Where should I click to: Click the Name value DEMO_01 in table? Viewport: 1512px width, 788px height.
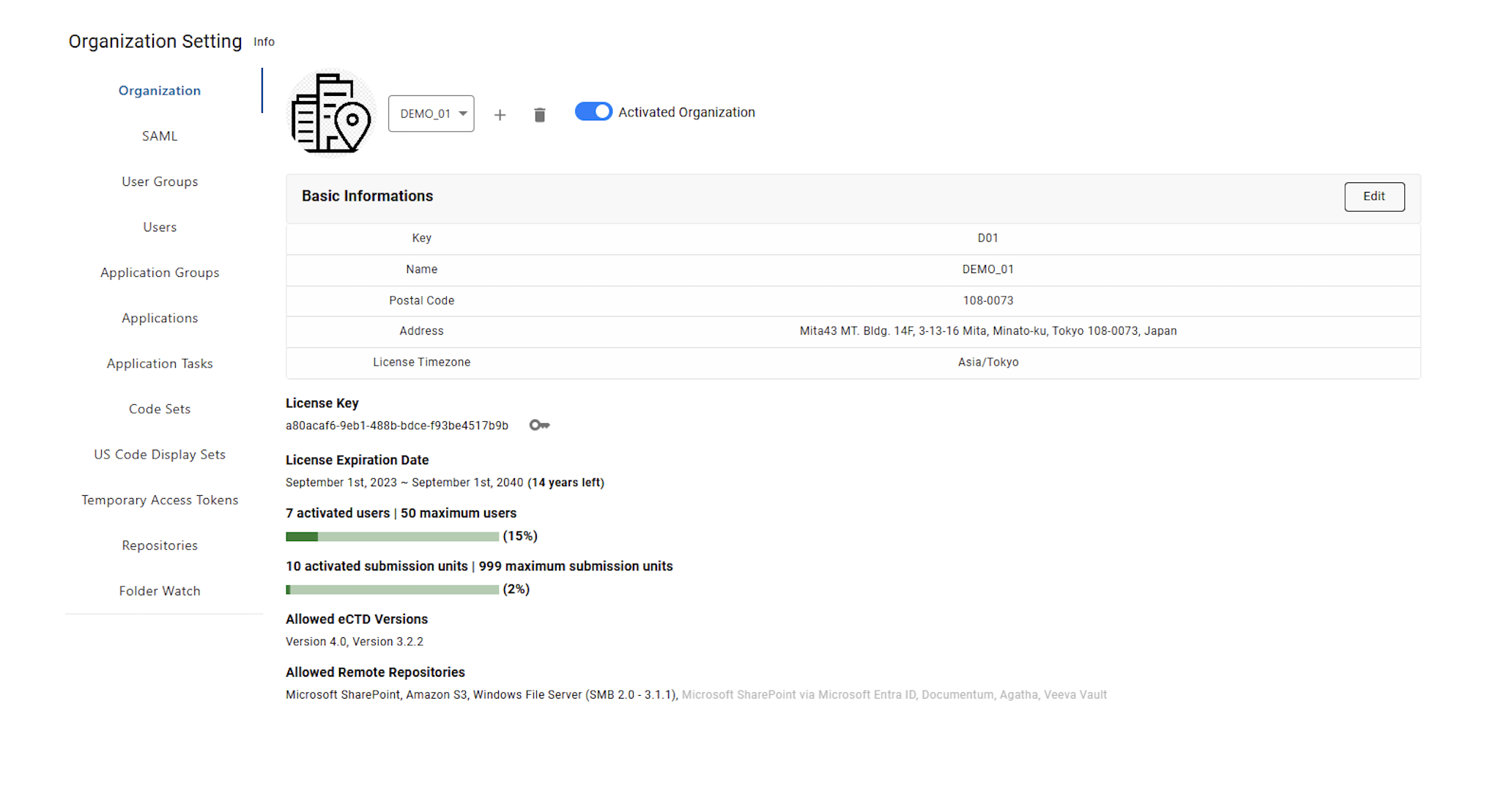(987, 270)
